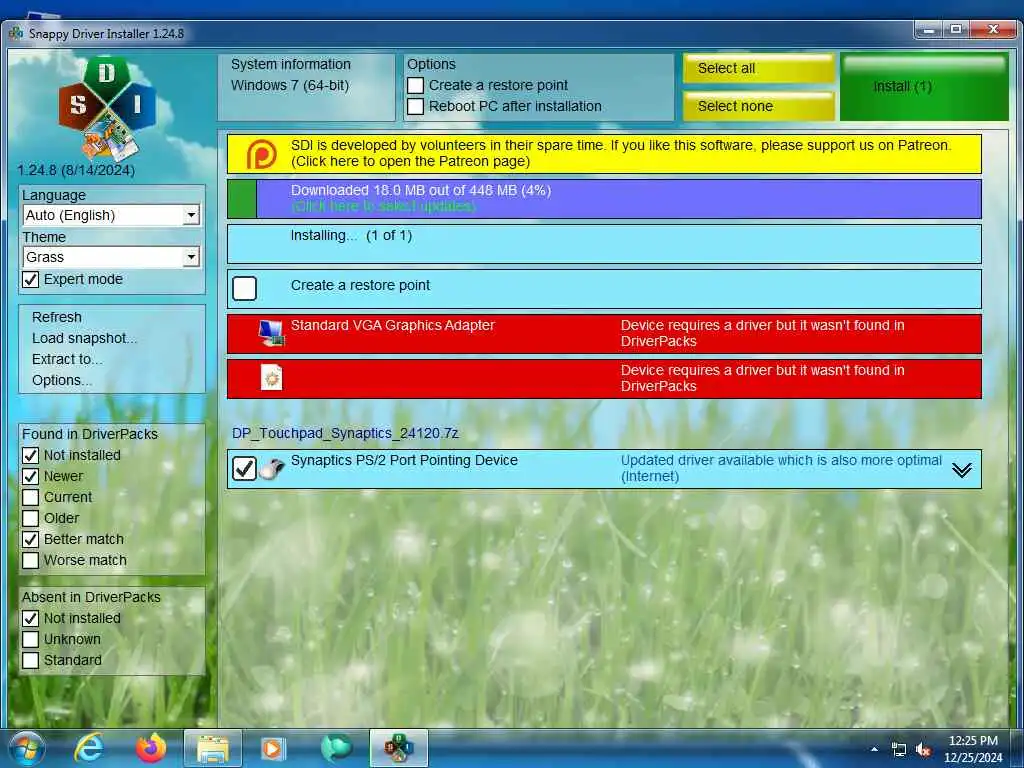Open the Patreon page banner

[x=604, y=154]
